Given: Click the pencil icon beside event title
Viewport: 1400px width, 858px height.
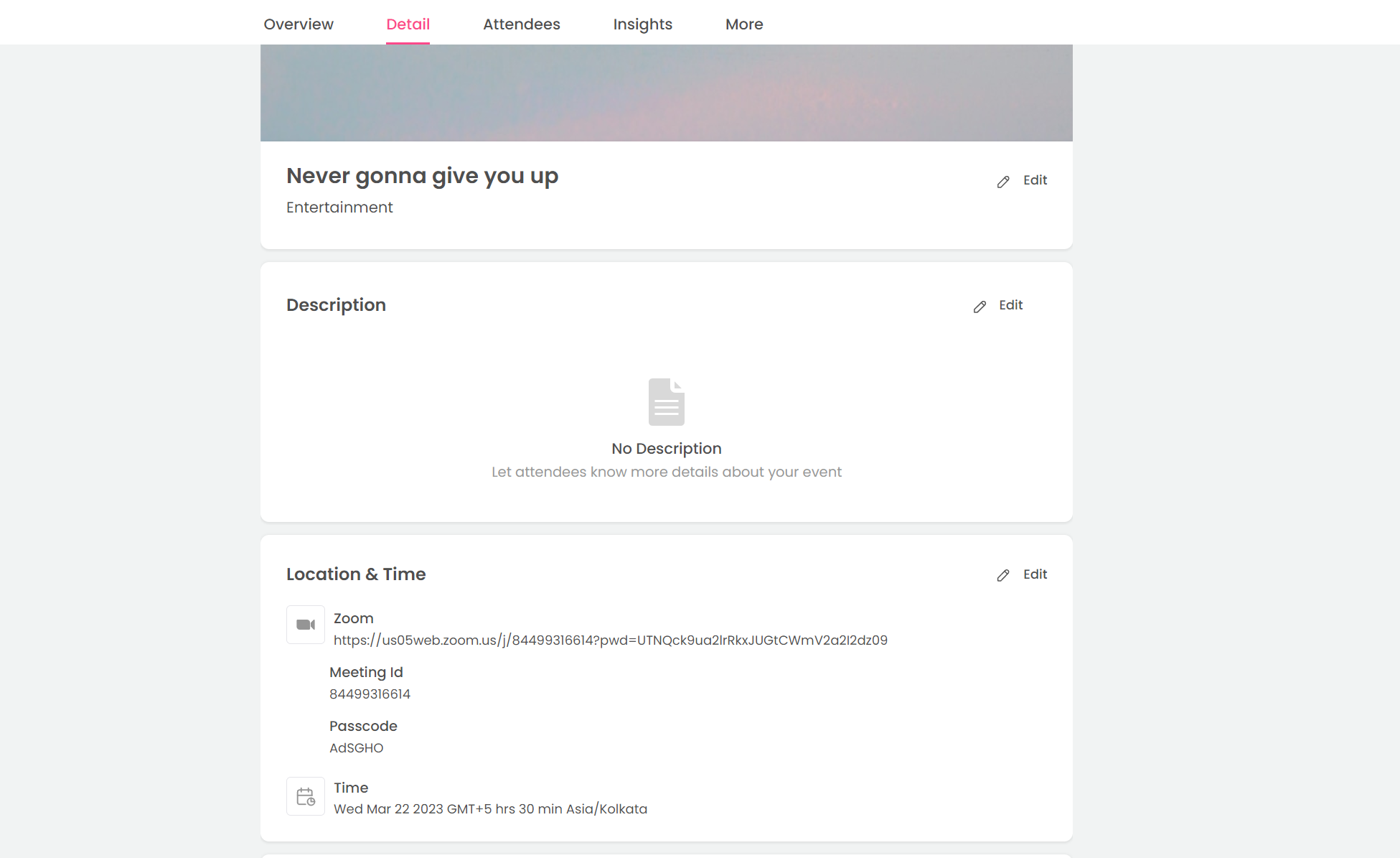Looking at the screenshot, I should coord(1003,182).
